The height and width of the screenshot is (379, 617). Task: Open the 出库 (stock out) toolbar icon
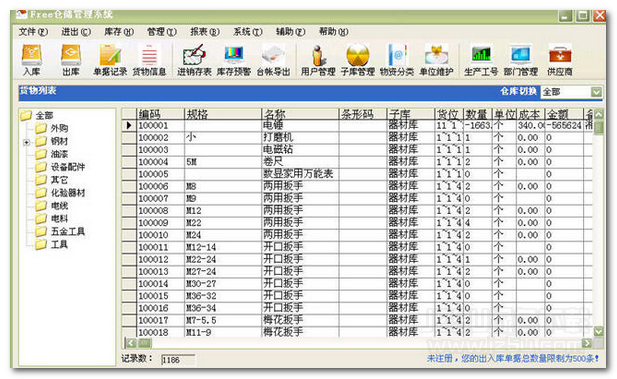(x=71, y=60)
